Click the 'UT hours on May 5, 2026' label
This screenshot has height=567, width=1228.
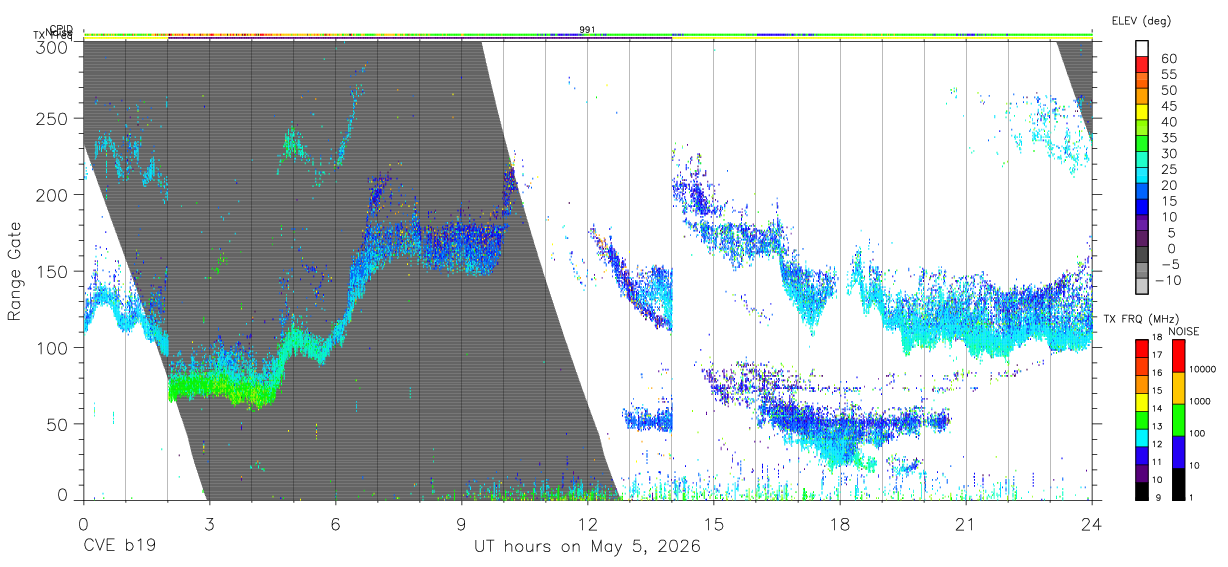pos(587,547)
